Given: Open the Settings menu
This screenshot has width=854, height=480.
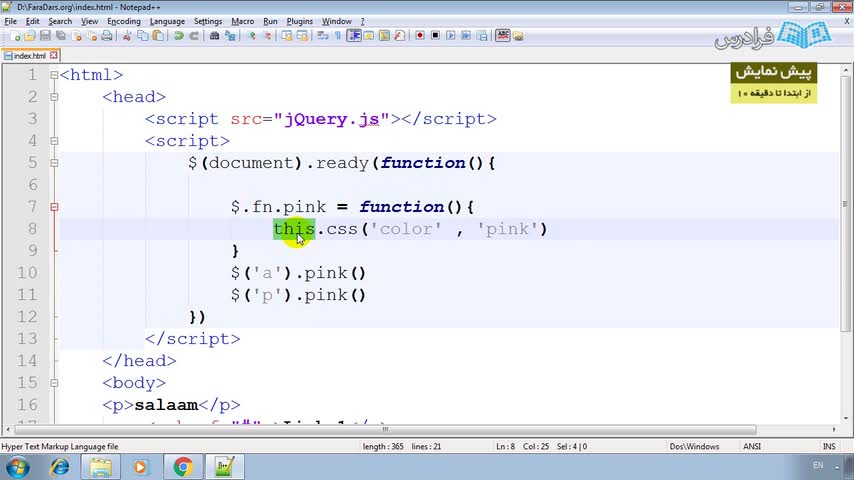Looking at the screenshot, I should coord(208,21).
